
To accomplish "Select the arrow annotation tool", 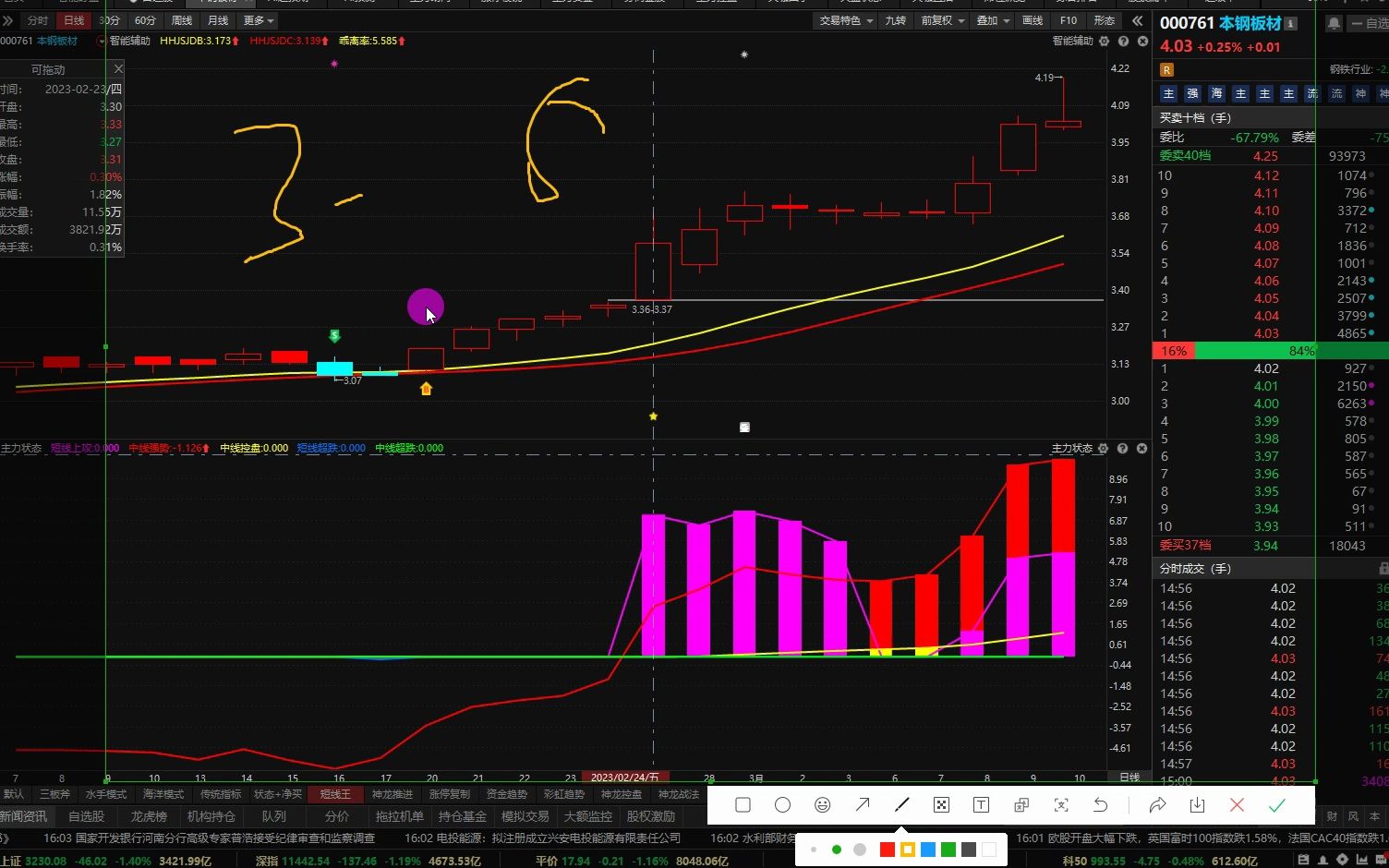I will [x=862, y=805].
